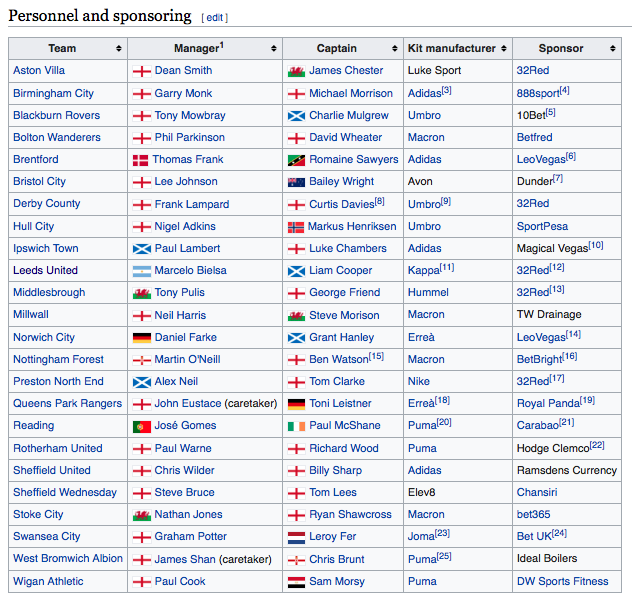This screenshot has height=605, width=632.
Task: Click the Dutch flag beside Leroy Fer
Action: pos(296,537)
